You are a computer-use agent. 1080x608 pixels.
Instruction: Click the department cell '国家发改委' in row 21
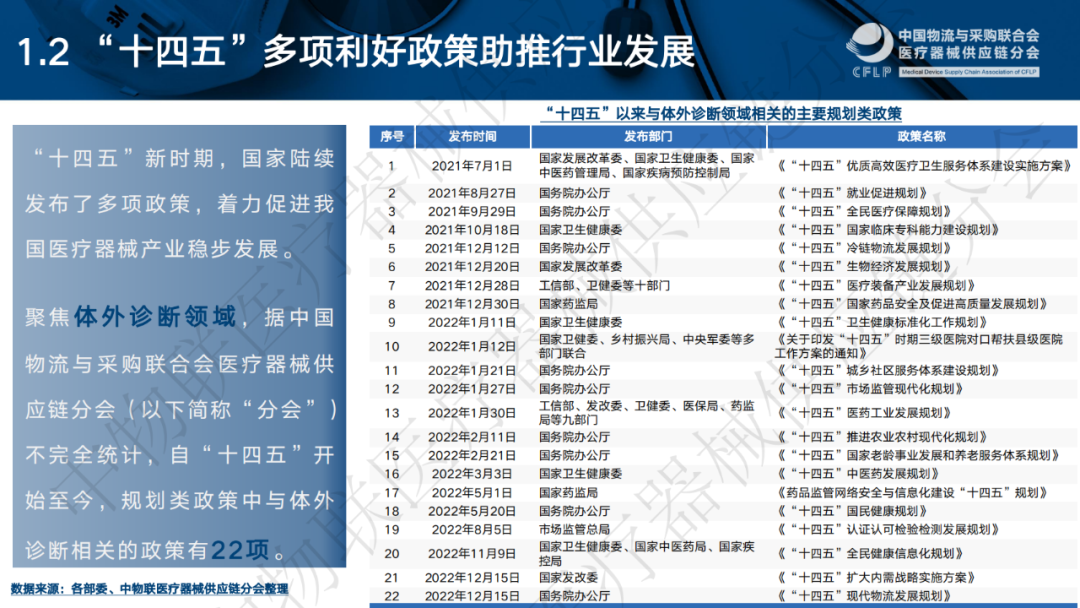point(568,577)
